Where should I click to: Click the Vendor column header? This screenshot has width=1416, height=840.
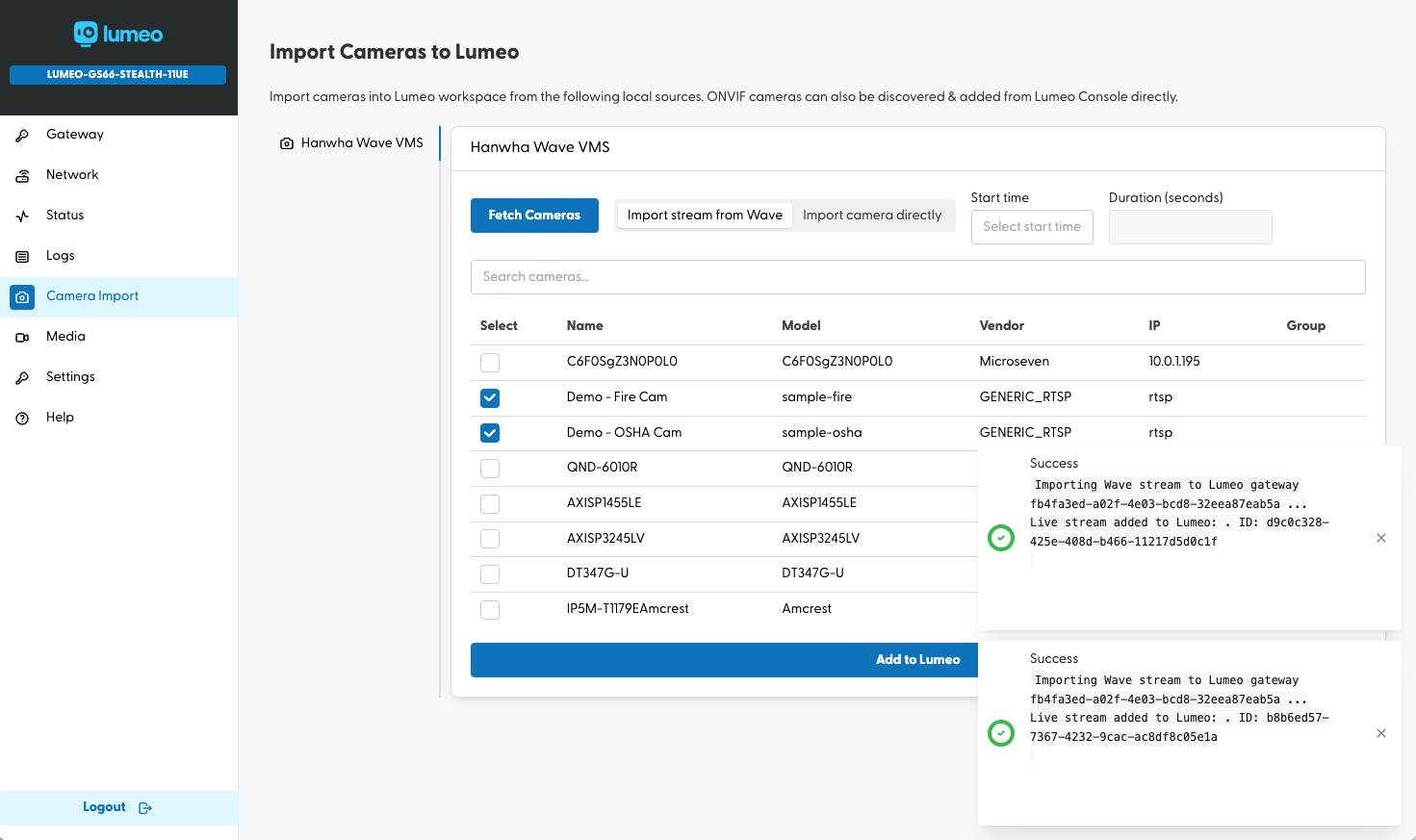[x=1001, y=326]
